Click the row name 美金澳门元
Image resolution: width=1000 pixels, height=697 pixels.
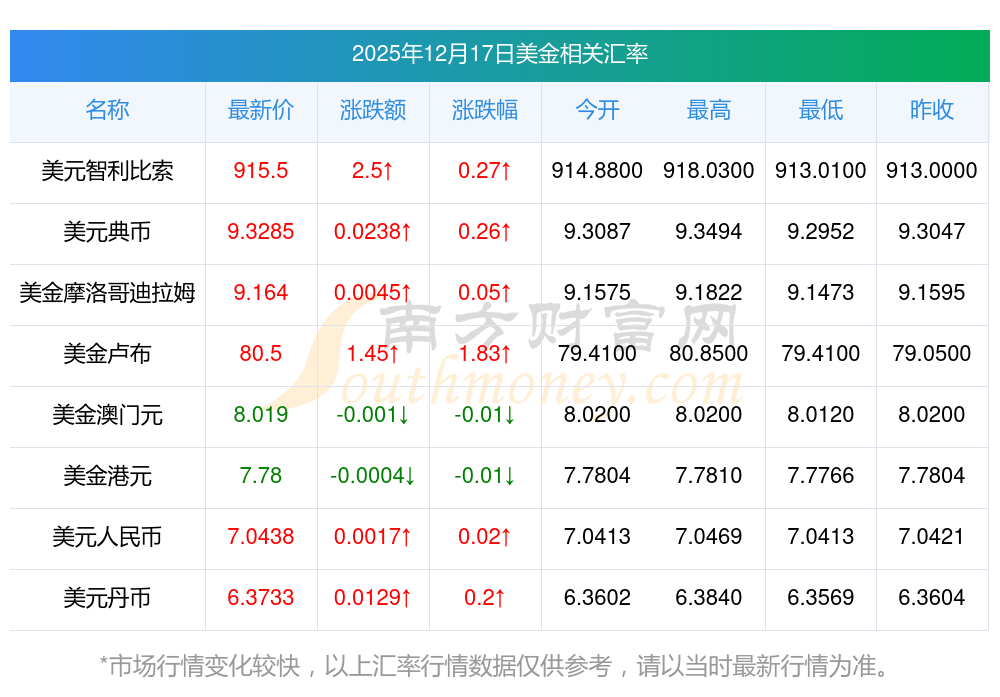107,415
